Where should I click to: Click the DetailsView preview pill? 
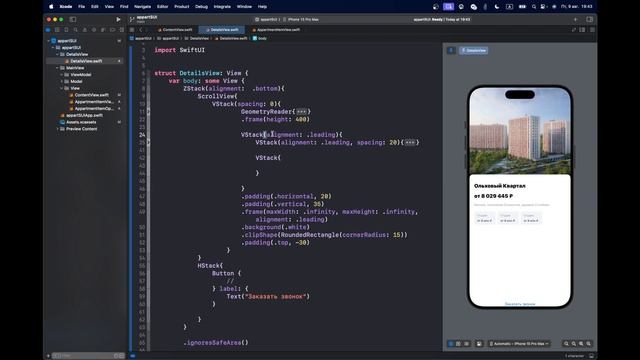473,51
